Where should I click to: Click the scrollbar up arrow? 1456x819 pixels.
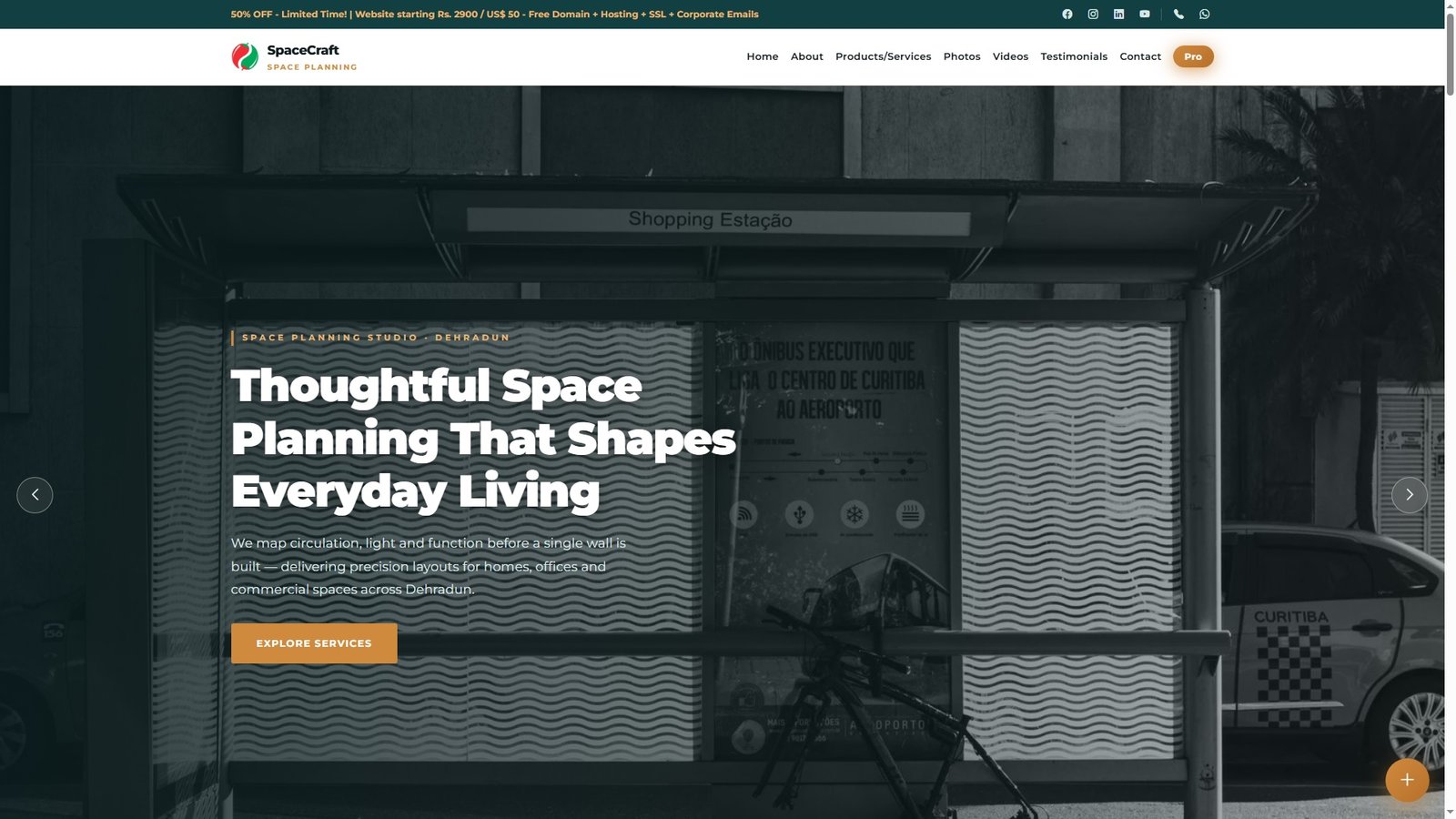pos(1451,5)
